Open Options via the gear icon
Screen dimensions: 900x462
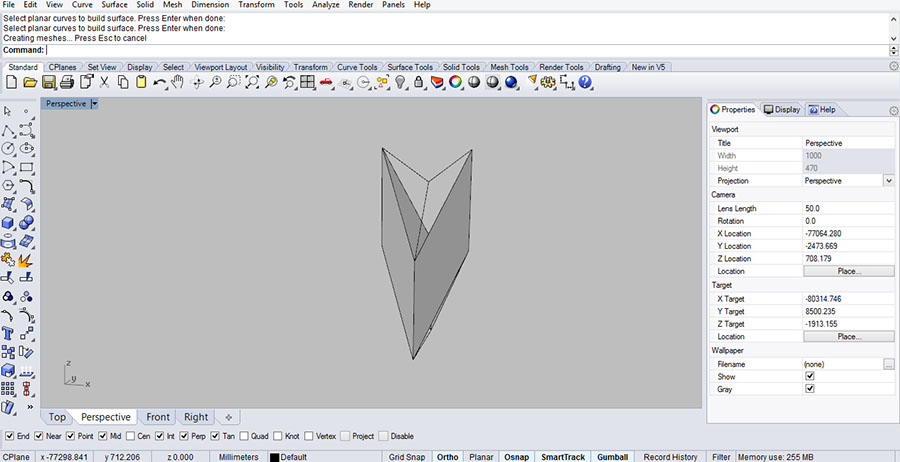548,82
